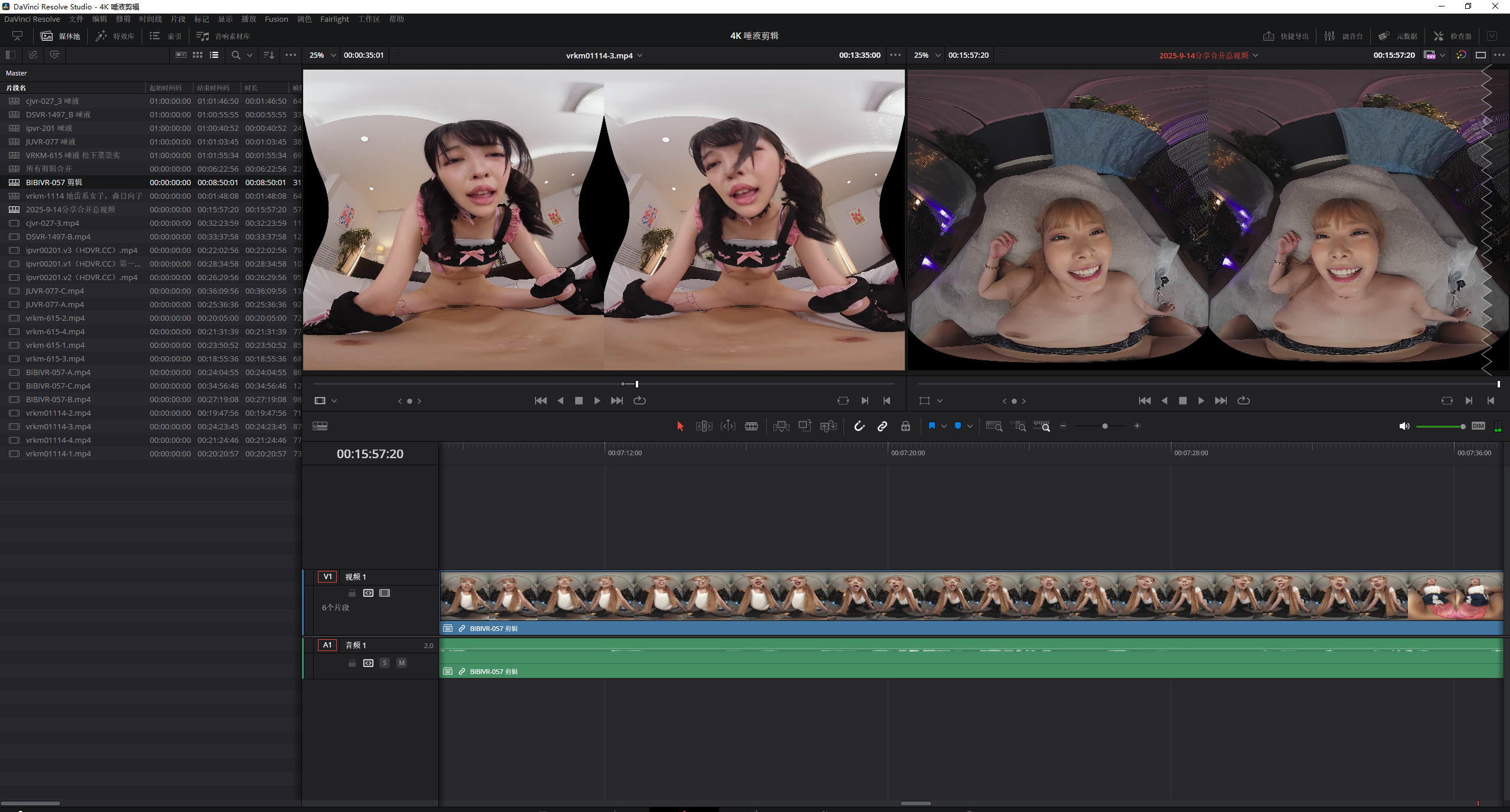Select the Blade Edit Mode tool
The width and height of the screenshot is (1510, 812).
tap(751, 426)
